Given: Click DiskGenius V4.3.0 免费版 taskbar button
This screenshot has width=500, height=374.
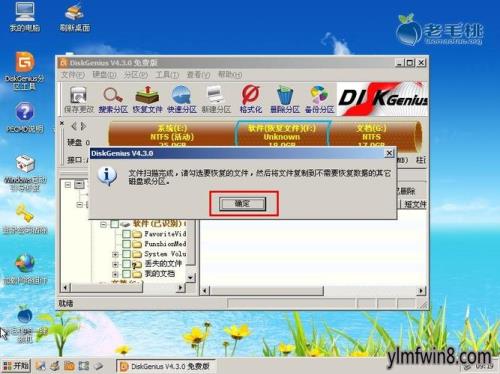Looking at the screenshot, I should click(x=166, y=366).
